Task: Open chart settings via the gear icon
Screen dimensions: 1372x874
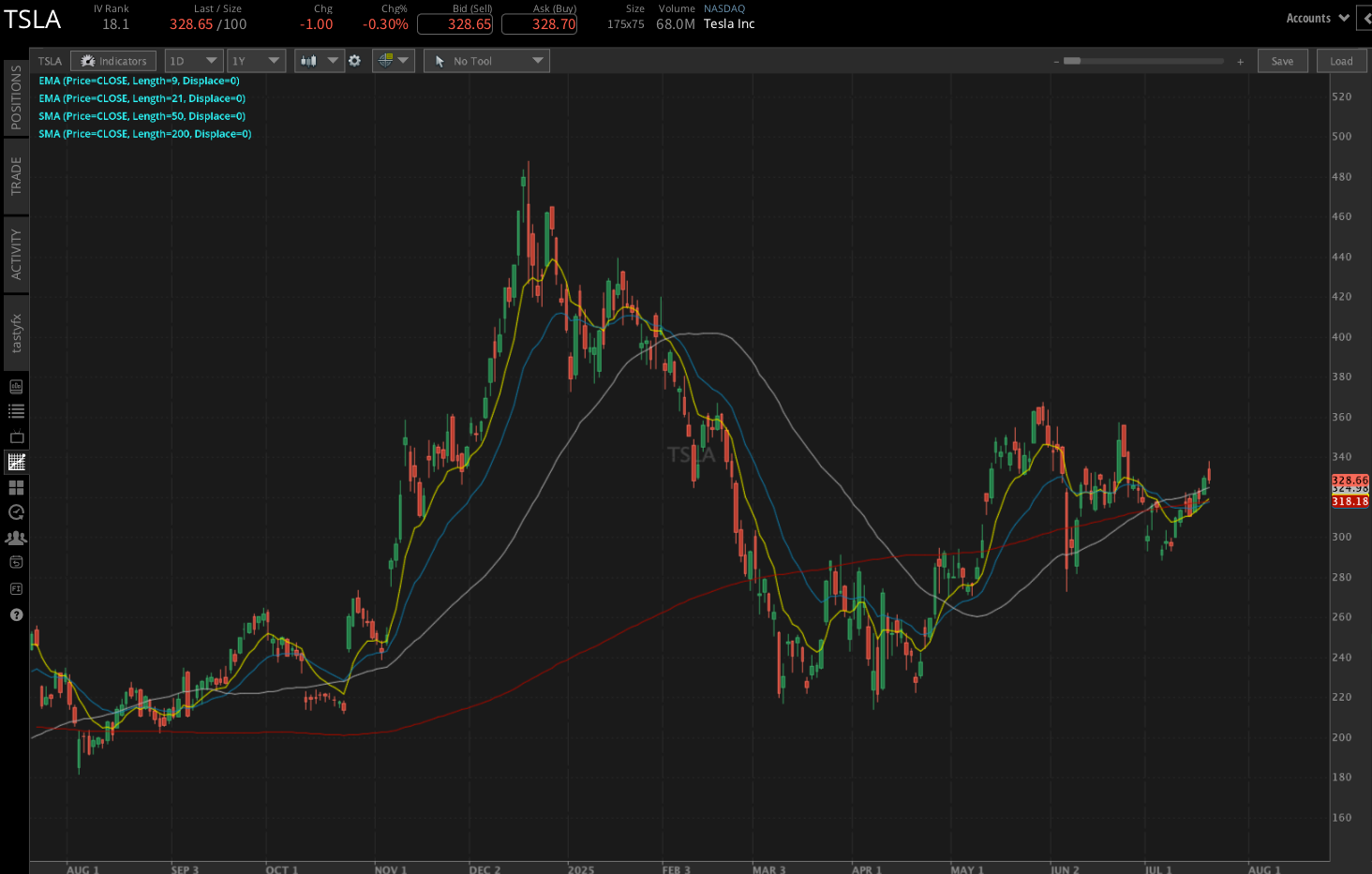Action: pyautogui.click(x=355, y=60)
